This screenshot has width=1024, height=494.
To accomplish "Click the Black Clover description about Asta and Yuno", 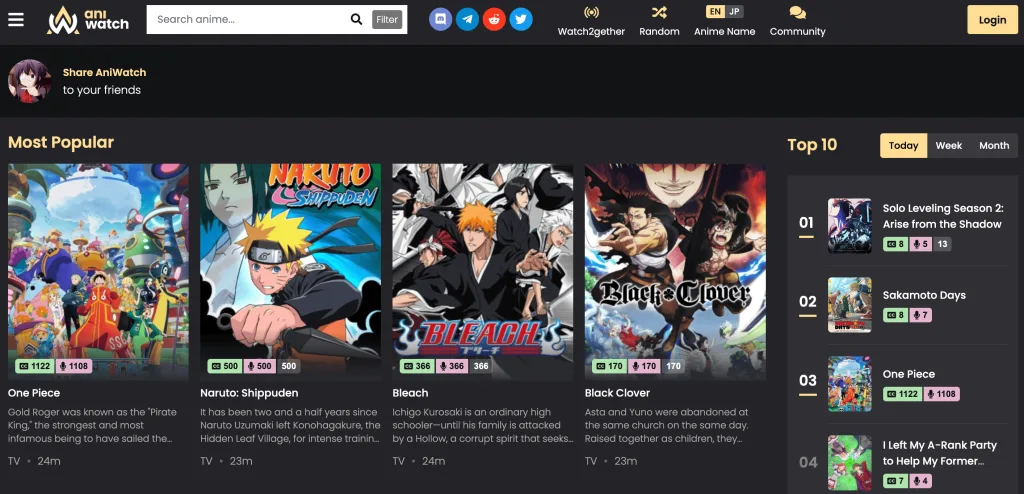I will click(x=667, y=425).
